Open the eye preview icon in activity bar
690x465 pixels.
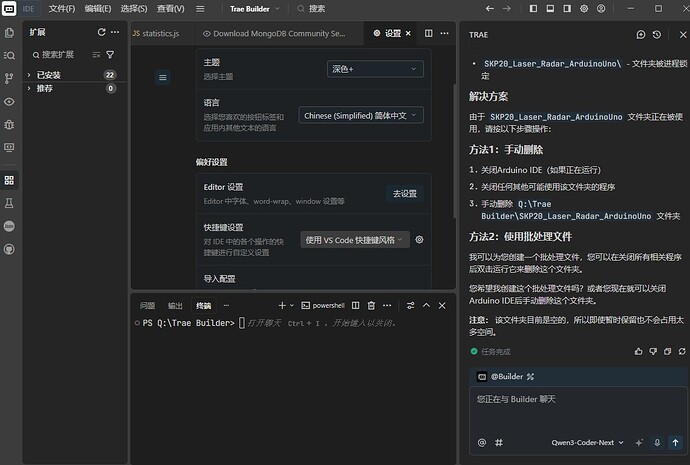9,102
